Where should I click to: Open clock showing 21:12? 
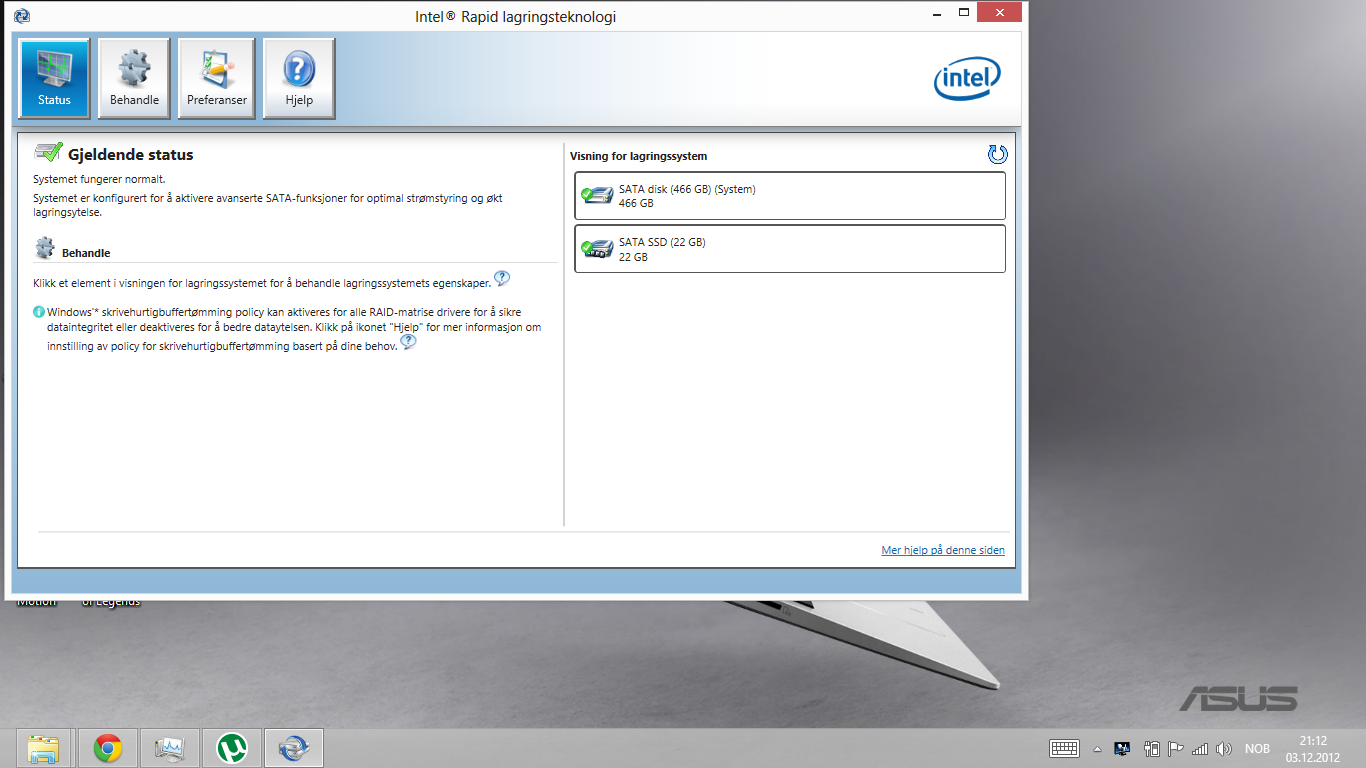tap(1313, 748)
